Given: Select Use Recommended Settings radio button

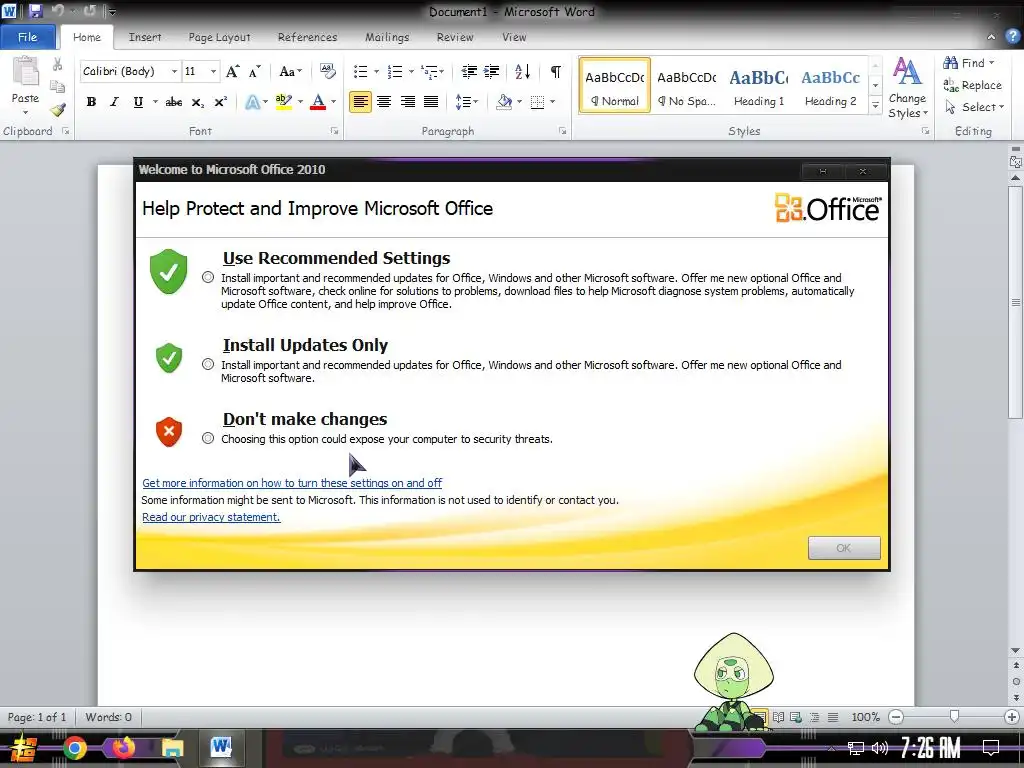Looking at the screenshot, I should coord(208,278).
